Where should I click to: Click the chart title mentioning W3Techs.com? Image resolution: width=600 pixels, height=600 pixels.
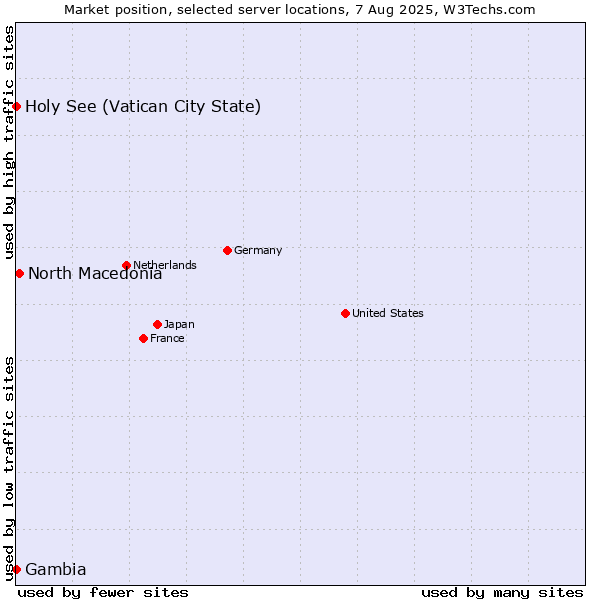(x=300, y=10)
